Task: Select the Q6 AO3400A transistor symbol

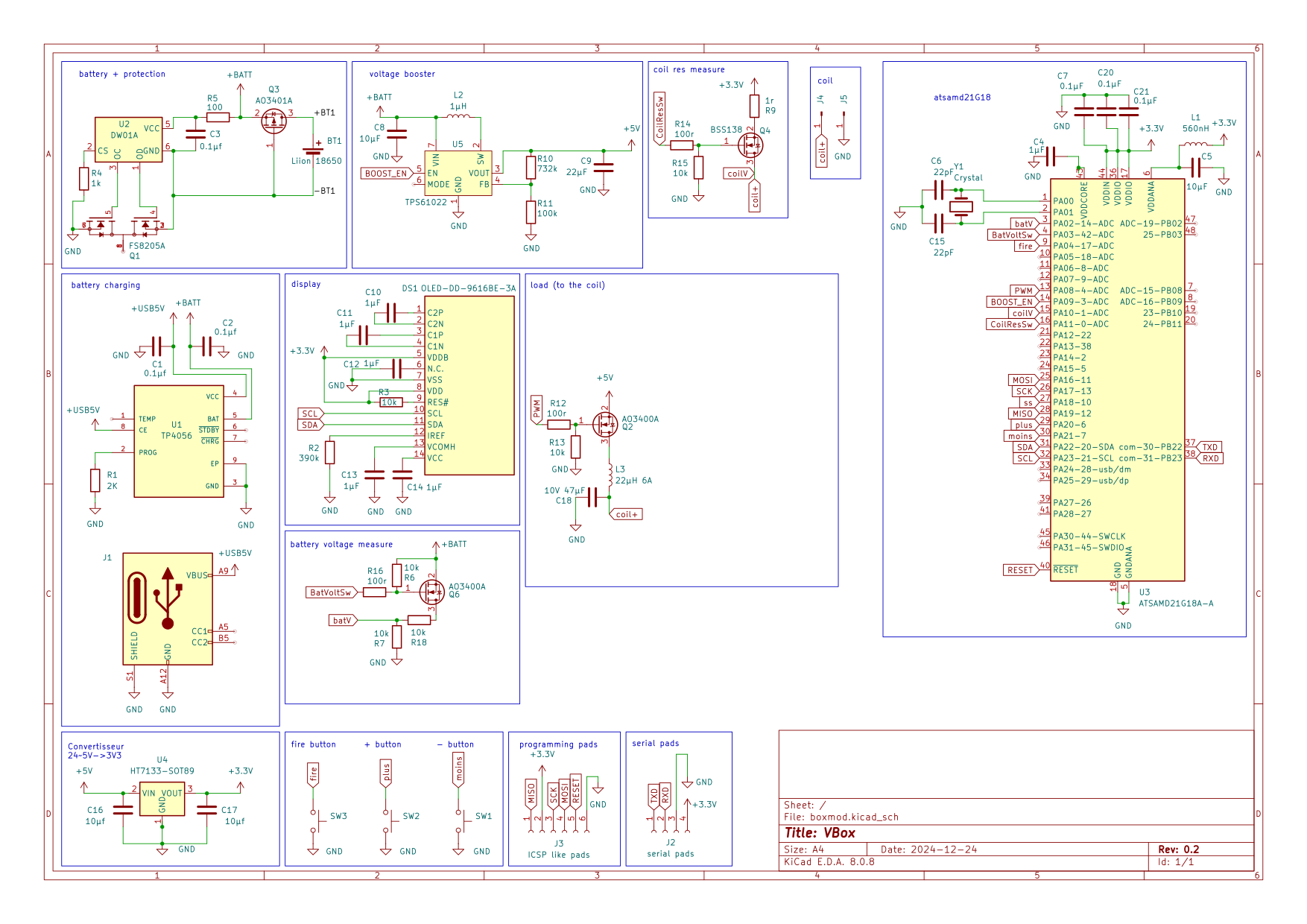Action: (x=431, y=592)
